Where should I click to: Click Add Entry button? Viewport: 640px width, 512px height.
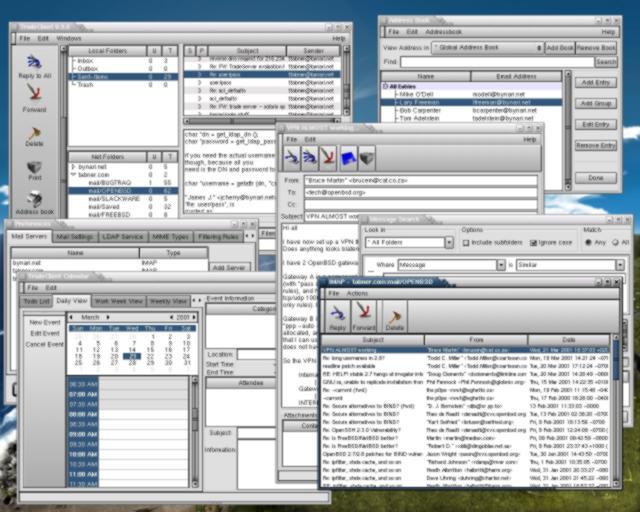click(x=596, y=83)
